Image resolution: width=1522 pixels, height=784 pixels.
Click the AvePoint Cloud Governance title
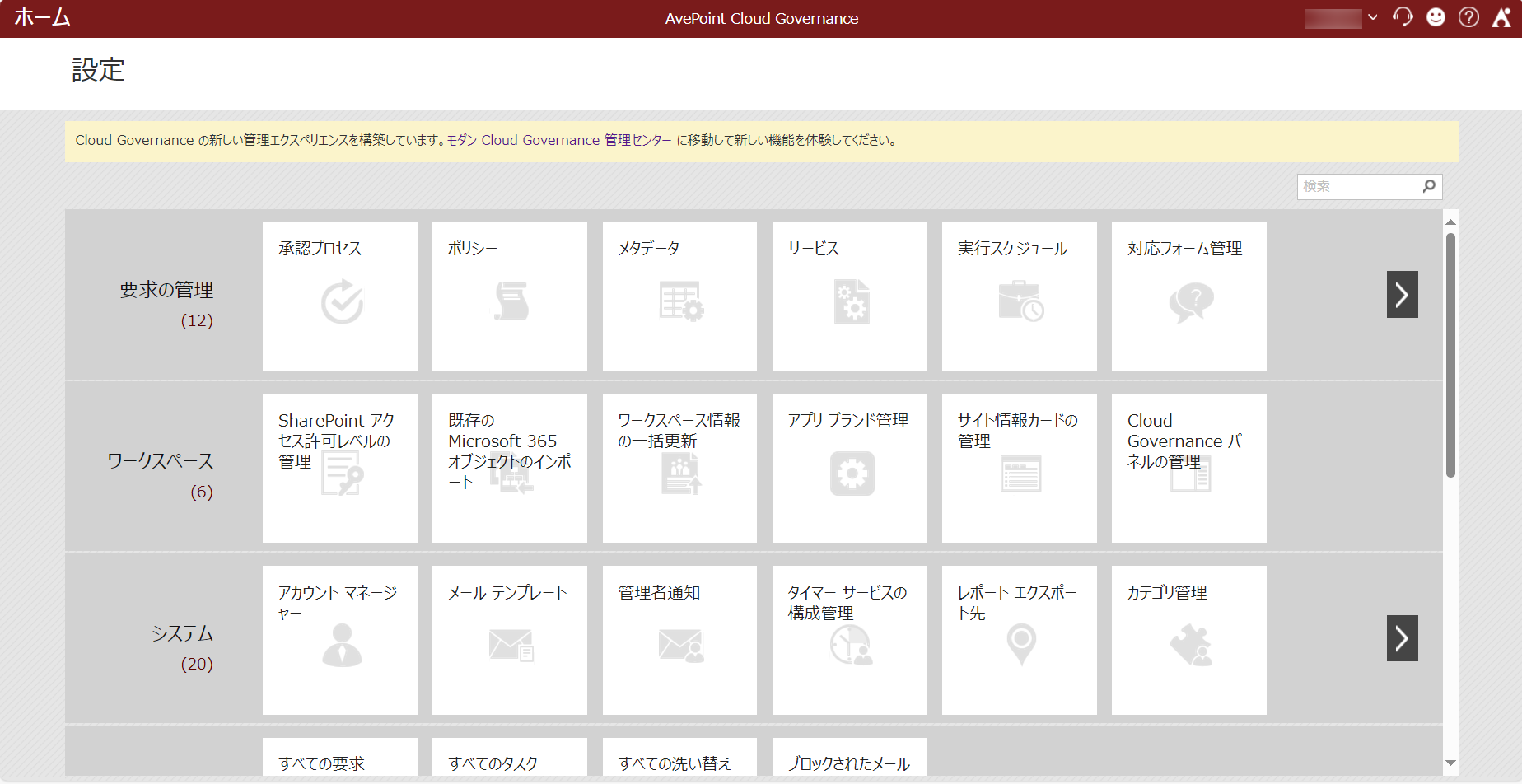[x=761, y=18]
